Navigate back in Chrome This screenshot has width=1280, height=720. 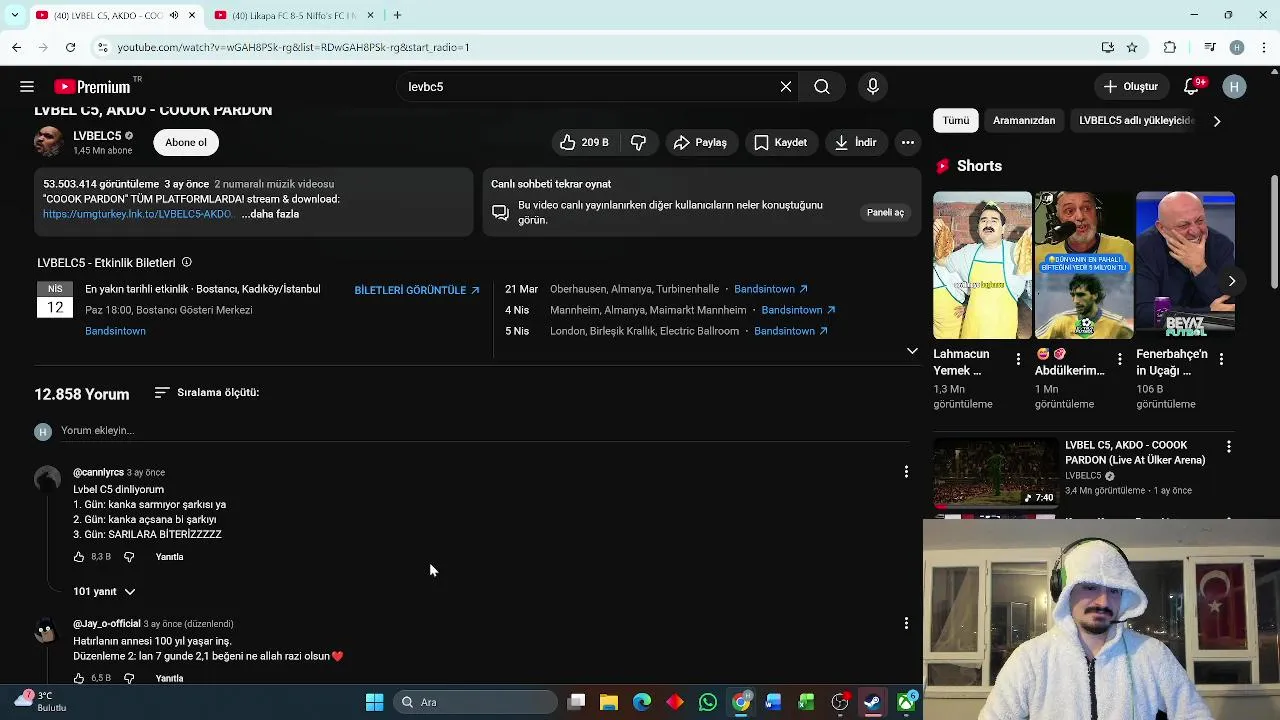(x=16, y=47)
